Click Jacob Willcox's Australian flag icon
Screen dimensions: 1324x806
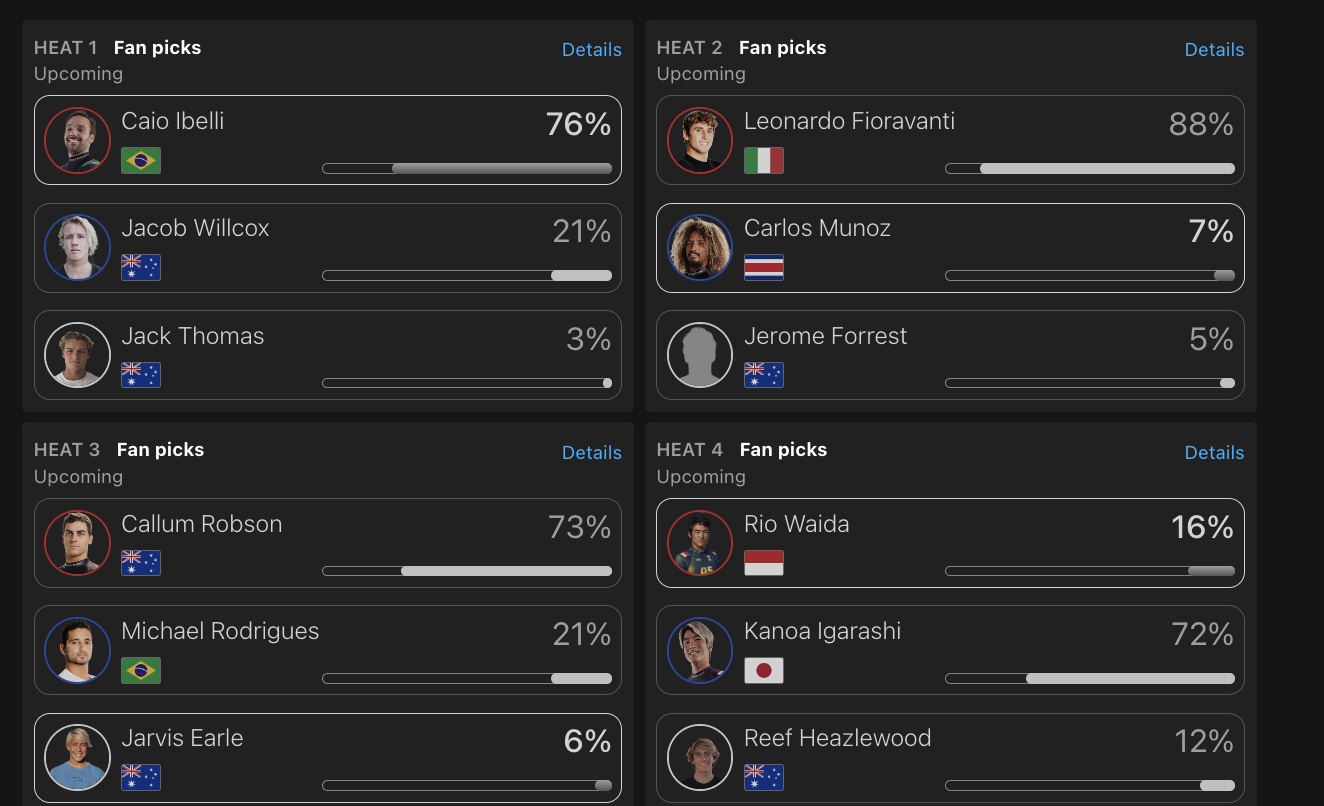[x=141, y=267]
